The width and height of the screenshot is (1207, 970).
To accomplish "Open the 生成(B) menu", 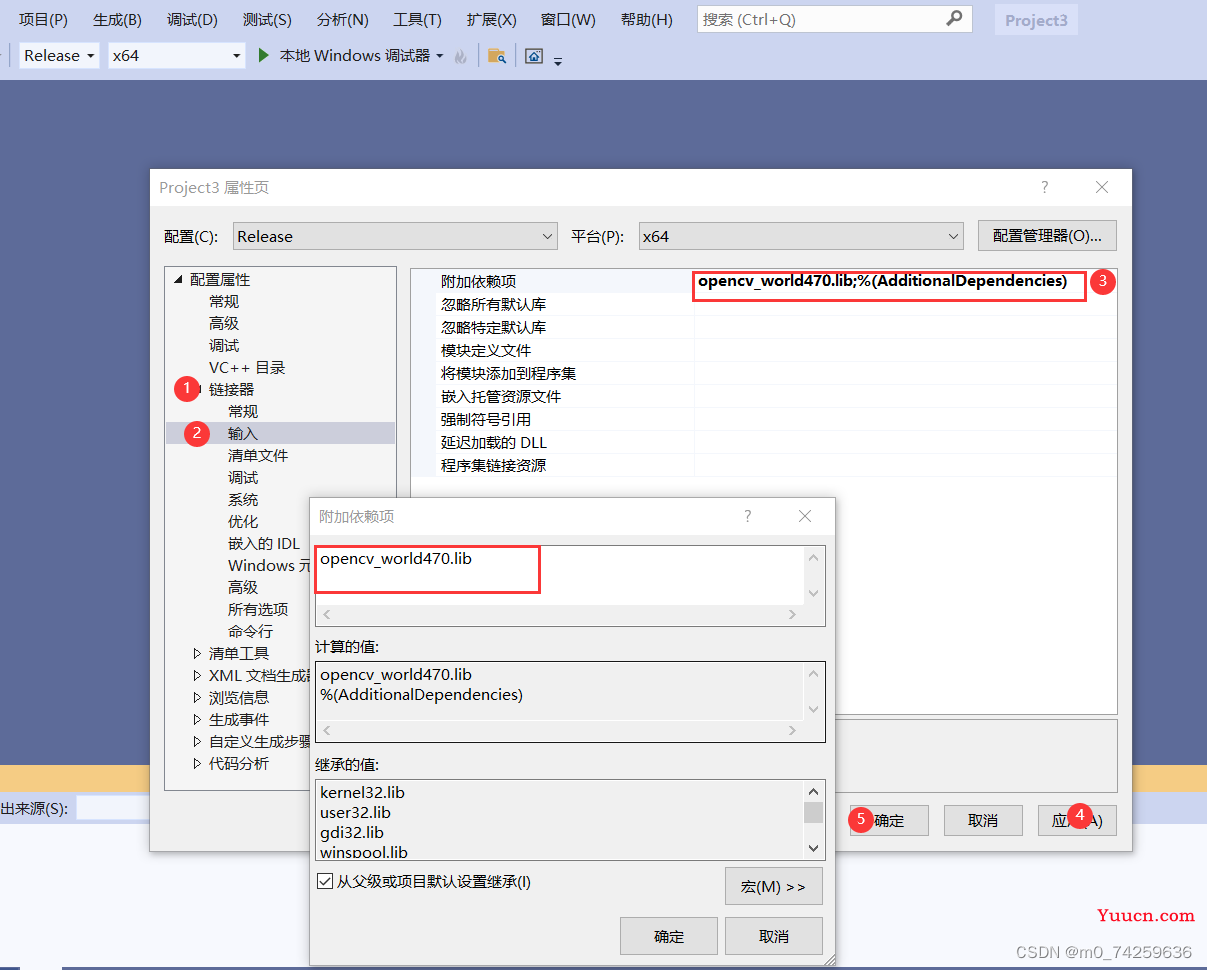I will (117, 20).
